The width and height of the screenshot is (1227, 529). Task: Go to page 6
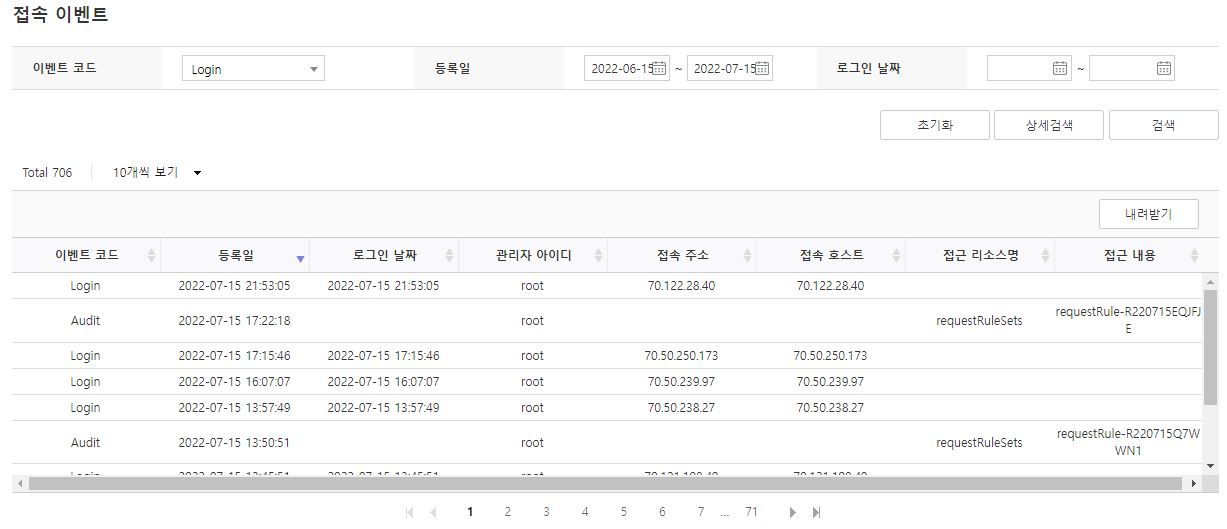[x=662, y=512]
